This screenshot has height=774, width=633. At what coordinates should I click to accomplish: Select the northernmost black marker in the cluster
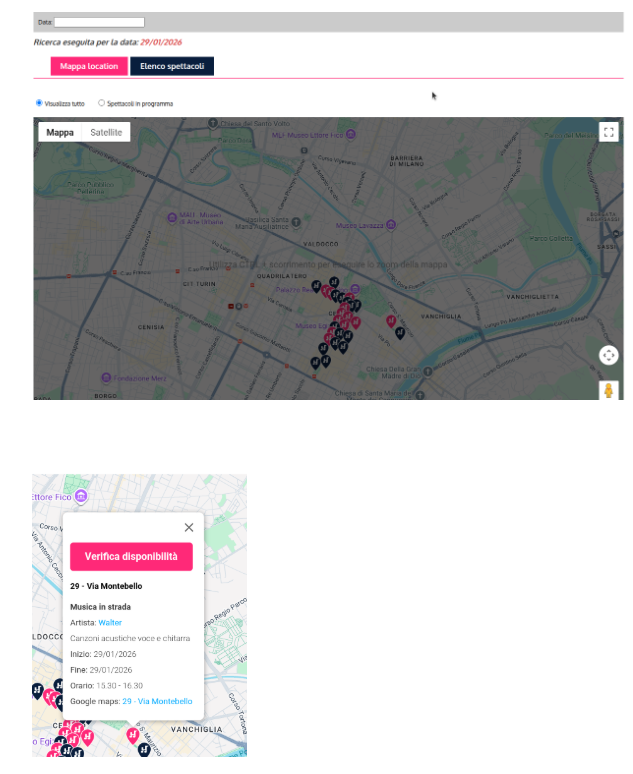334,283
